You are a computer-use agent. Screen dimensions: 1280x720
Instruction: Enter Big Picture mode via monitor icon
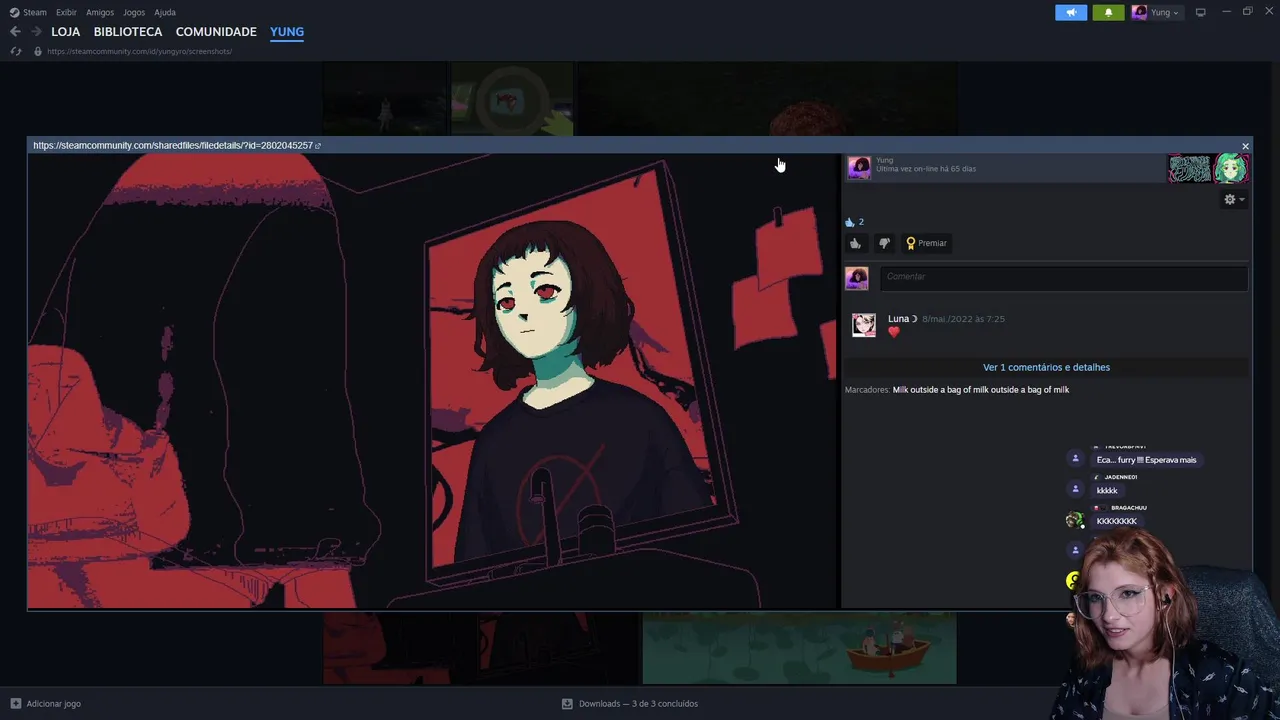(x=1201, y=12)
